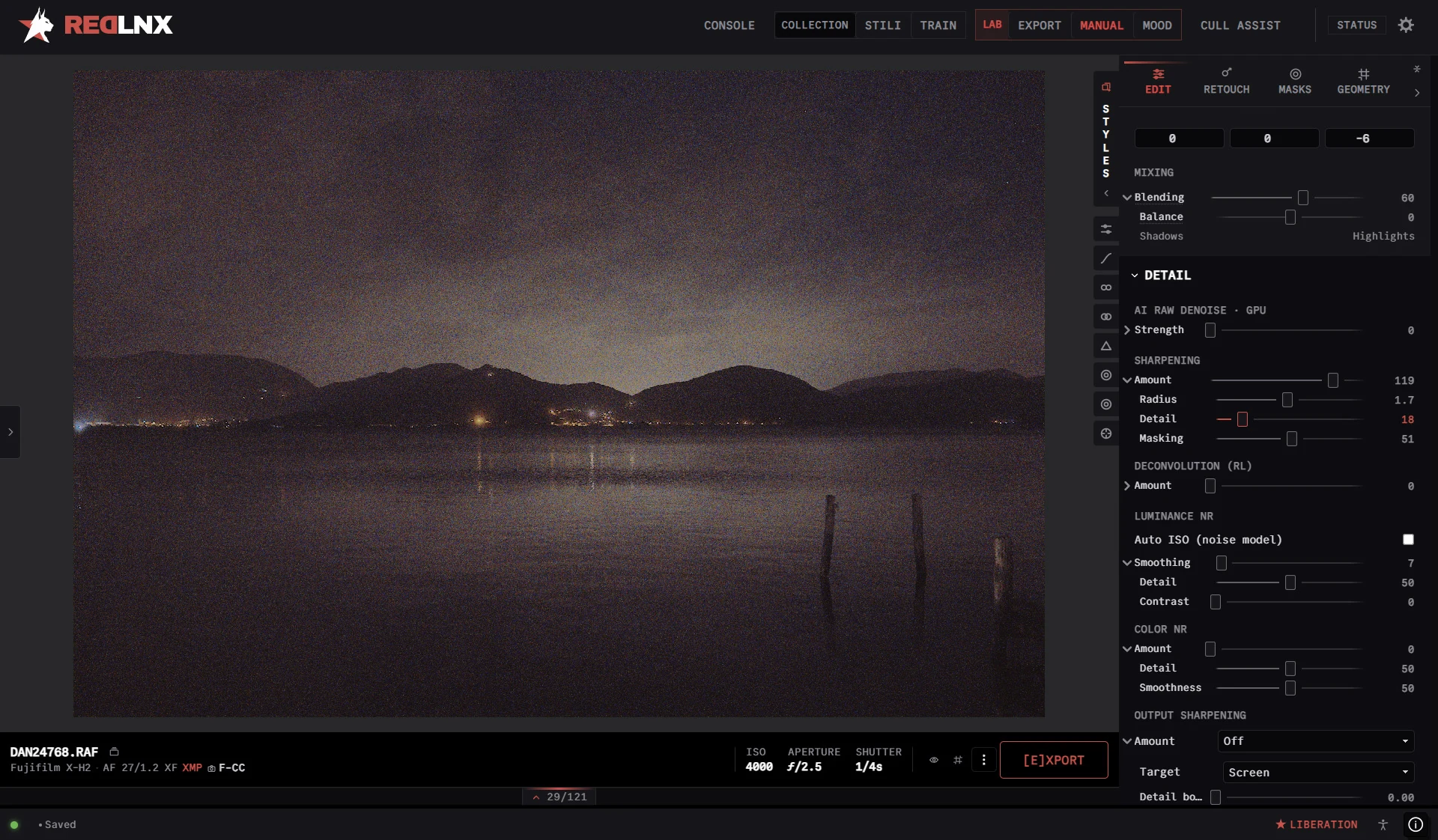Open the Output Sharpening Amount dropdown
The height and width of the screenshot is (840, 1438).
point(1316,741)
